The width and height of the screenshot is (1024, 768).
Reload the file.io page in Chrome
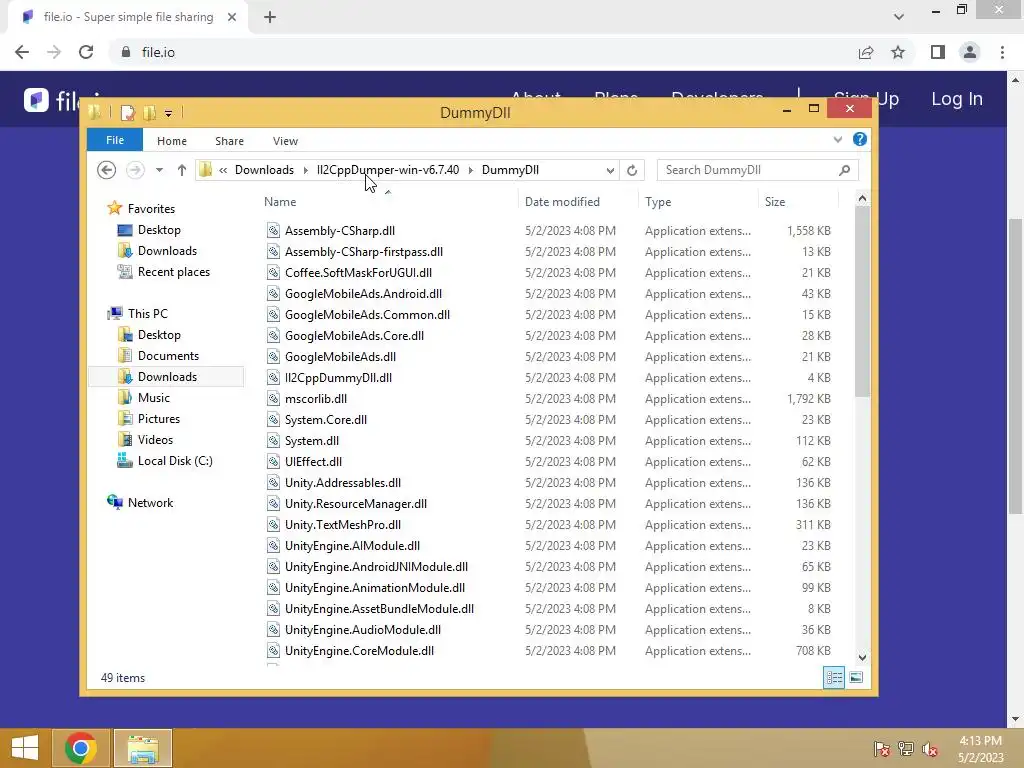click(x=86, y=52)
